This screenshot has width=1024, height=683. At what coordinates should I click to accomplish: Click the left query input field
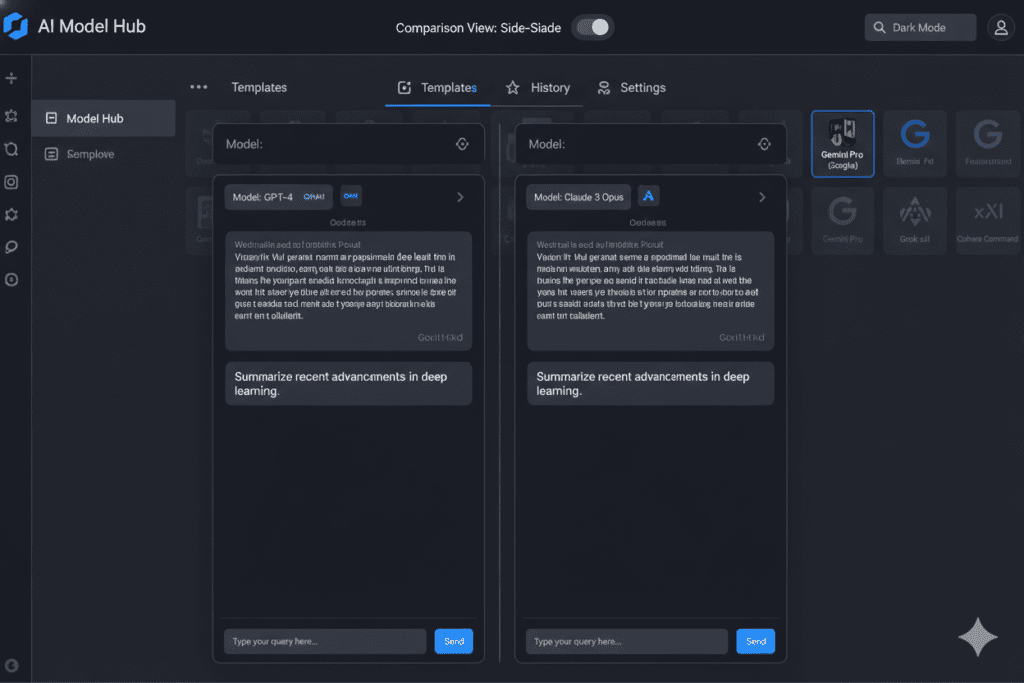point(325,641)
